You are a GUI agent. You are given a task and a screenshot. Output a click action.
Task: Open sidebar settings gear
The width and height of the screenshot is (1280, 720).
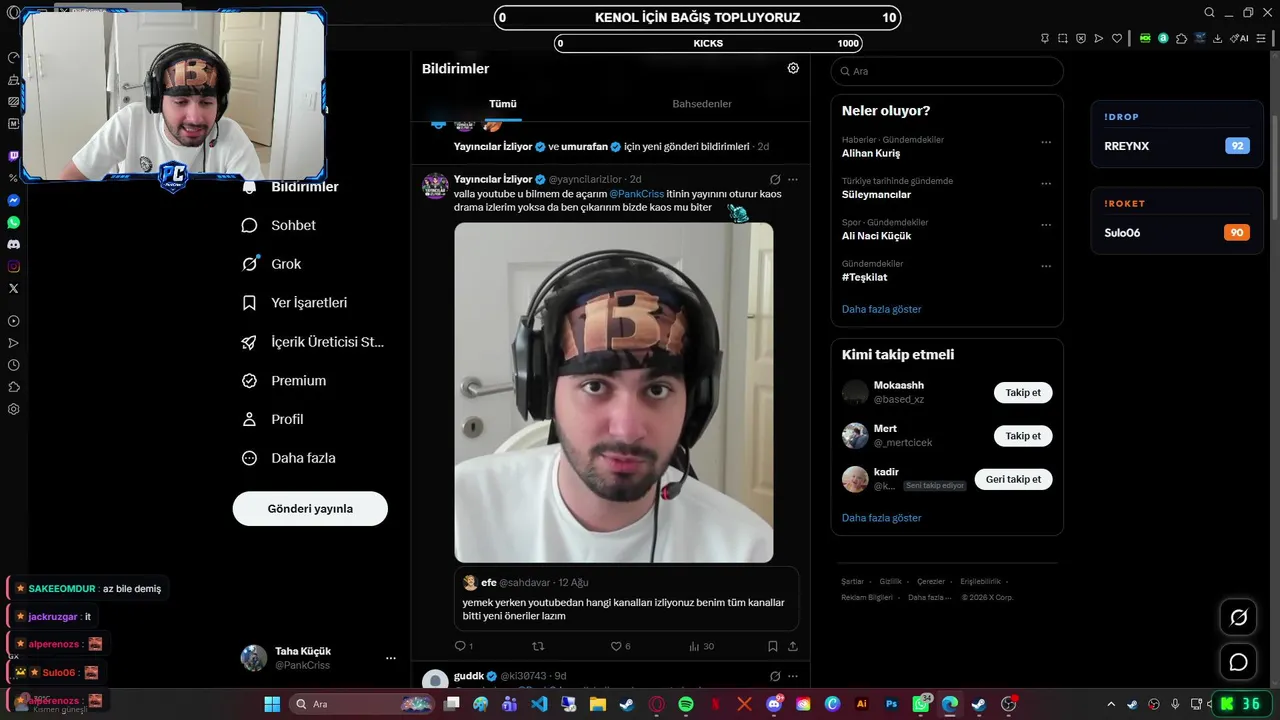13,409
